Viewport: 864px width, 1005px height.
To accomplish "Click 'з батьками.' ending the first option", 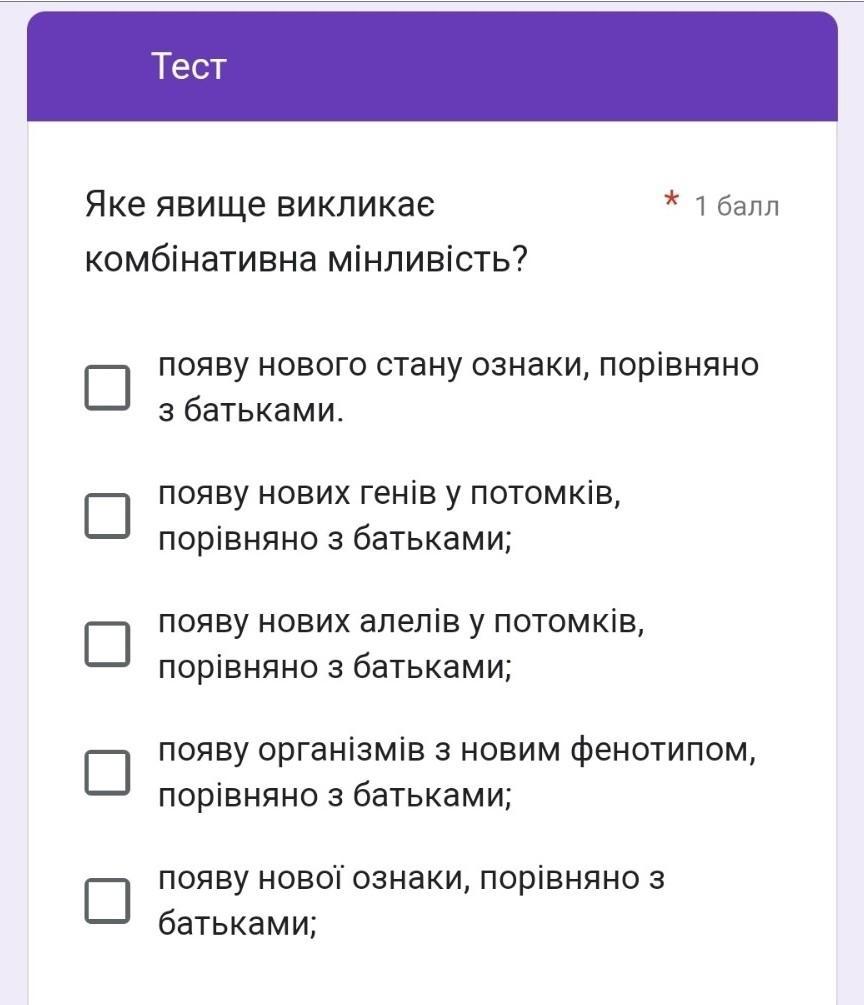I will click(x=251, y=410).
